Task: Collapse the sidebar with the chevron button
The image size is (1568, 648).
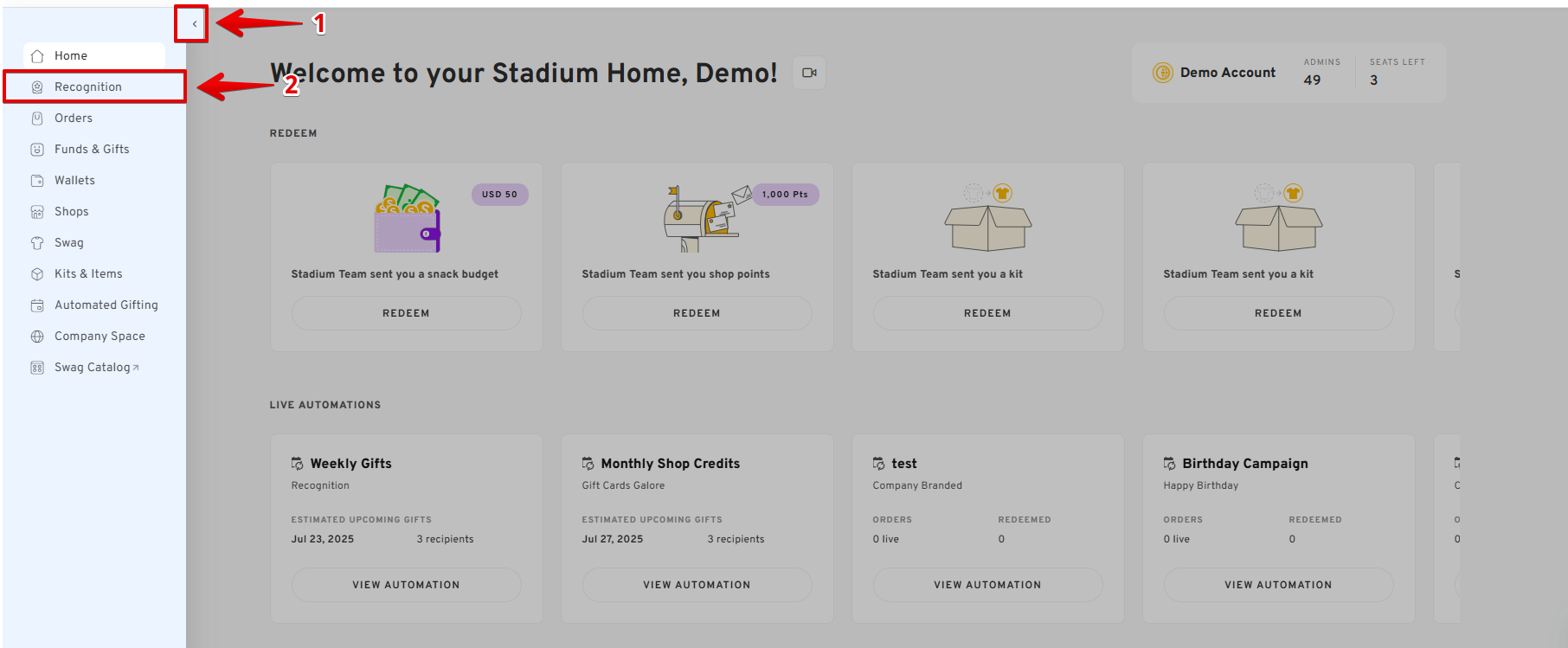Action: (195, 24)
